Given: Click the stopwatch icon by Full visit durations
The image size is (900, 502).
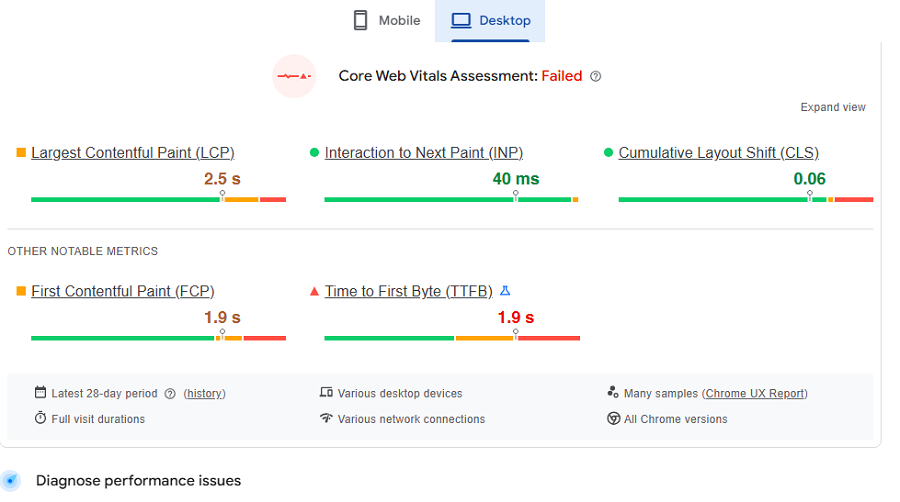Looking at the screenshot, I should tap(40, 418).
